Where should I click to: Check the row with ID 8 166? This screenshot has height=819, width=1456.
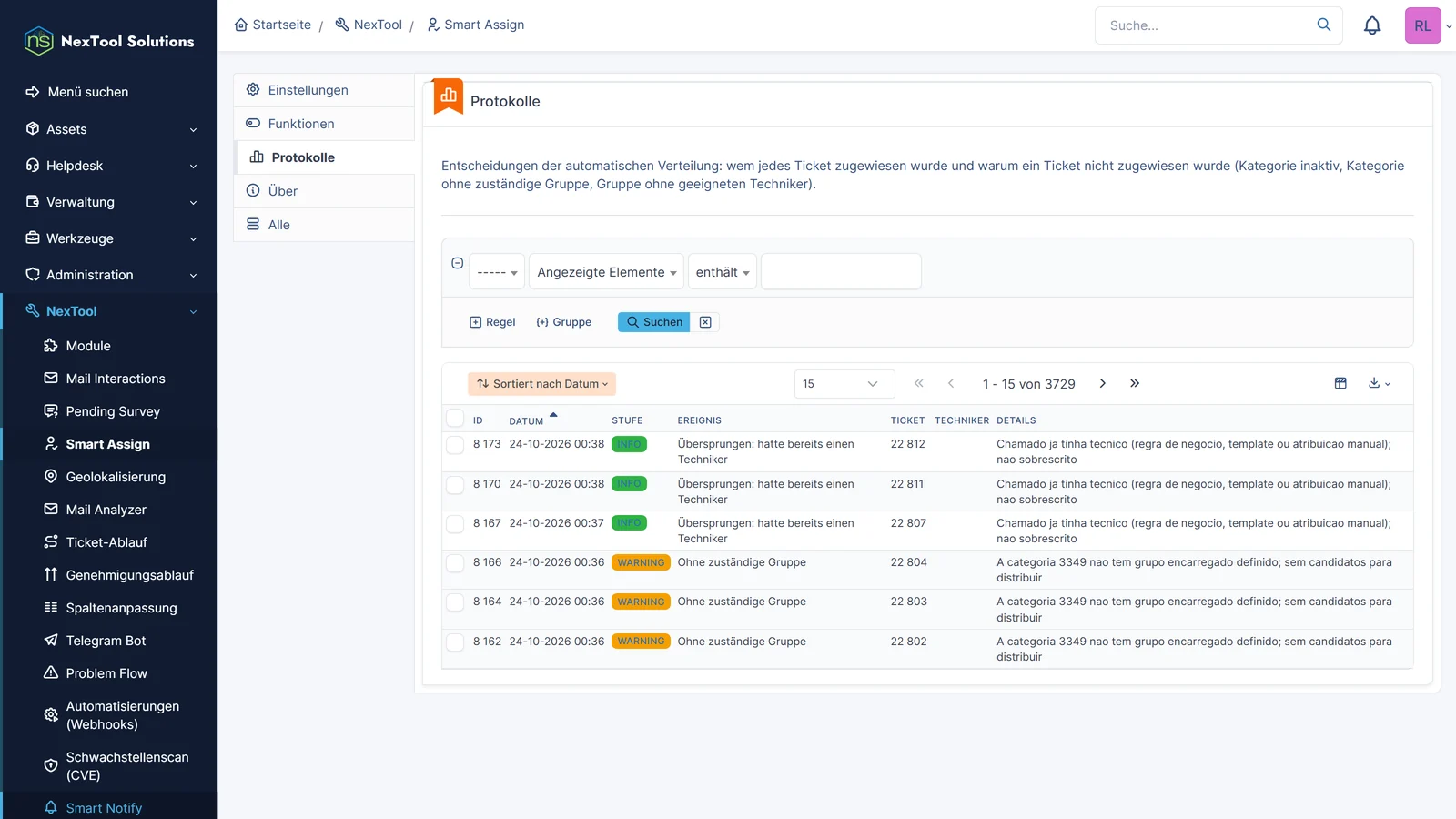[x=455, y=563]
